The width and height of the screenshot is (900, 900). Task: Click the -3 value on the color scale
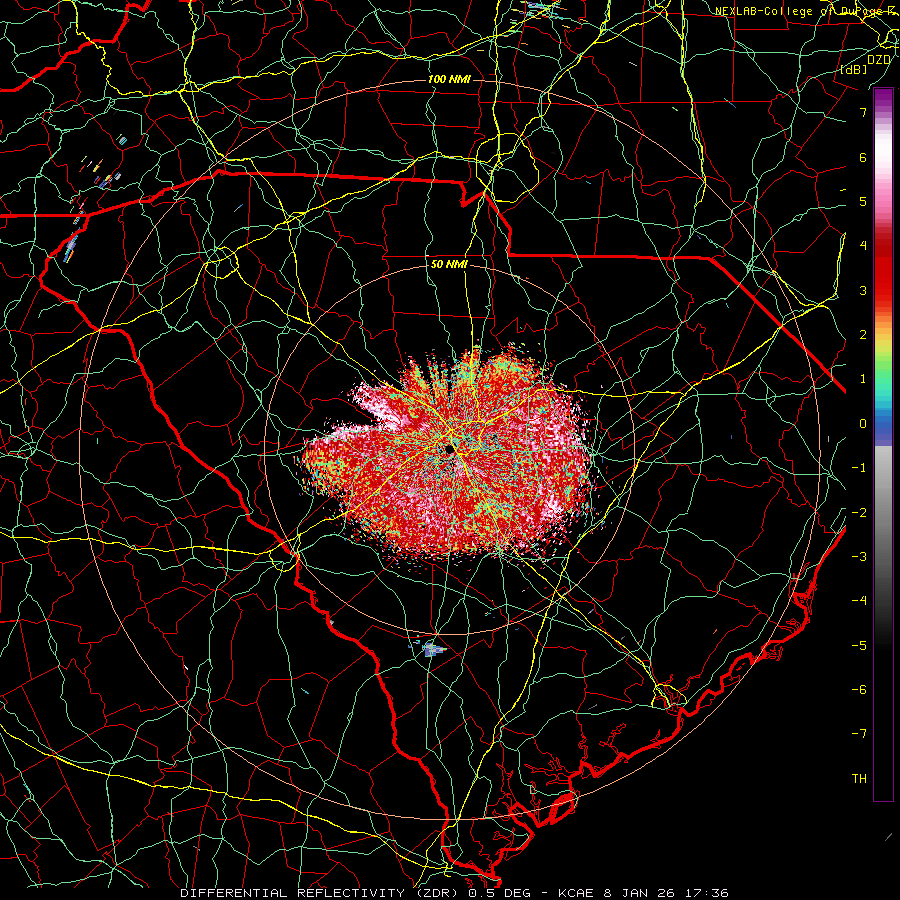[x=859, y=556]
